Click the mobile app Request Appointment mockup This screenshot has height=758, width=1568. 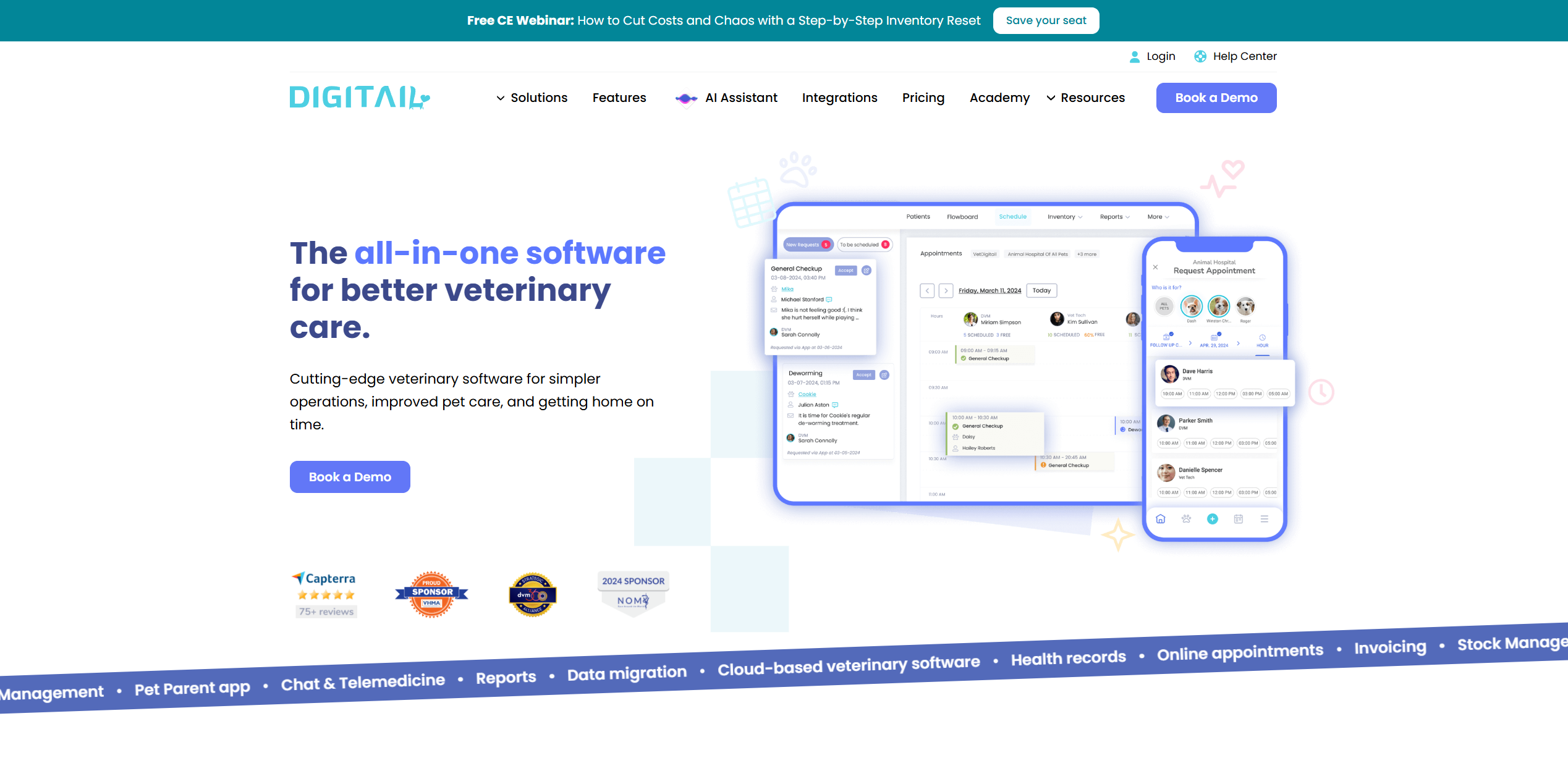[x=1214, y=389]
